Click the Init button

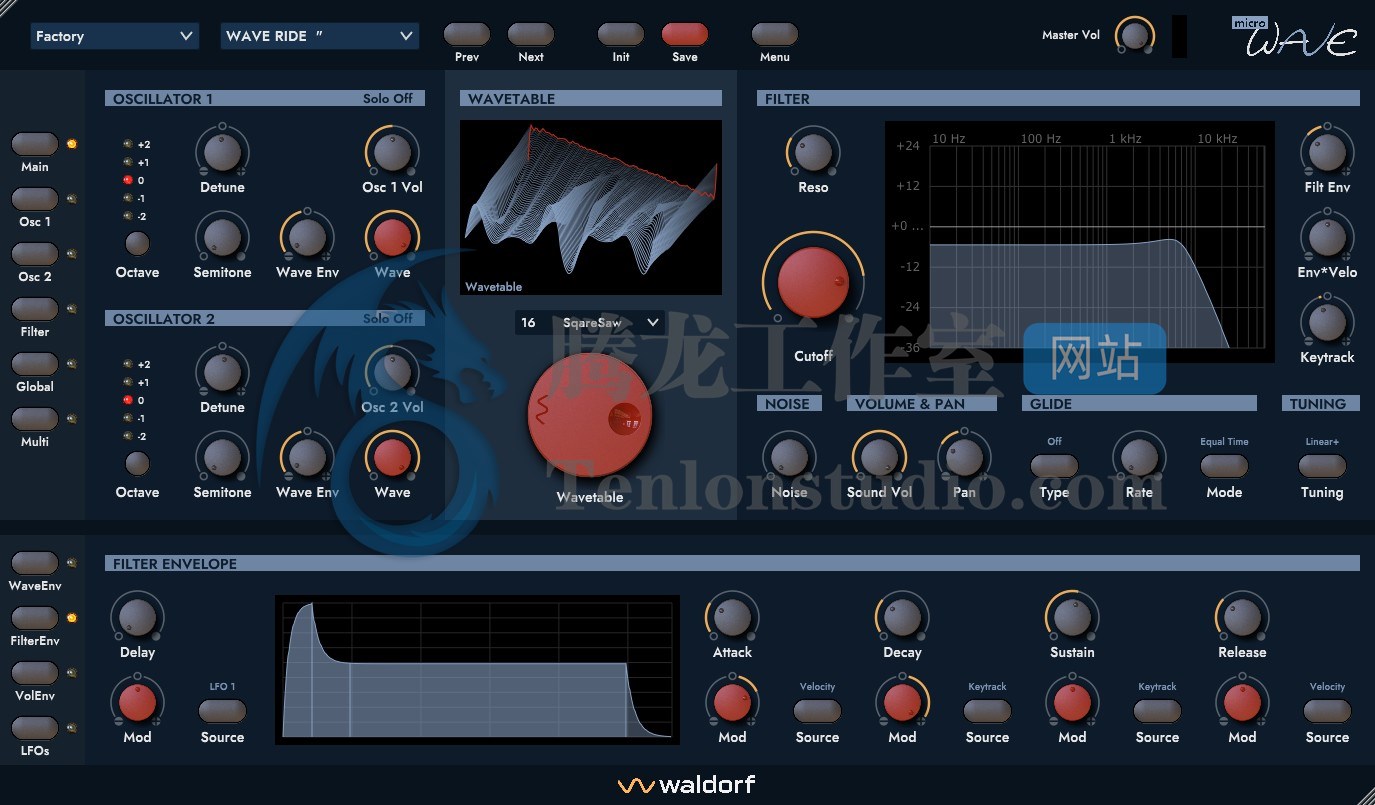(x=620, y=35)
